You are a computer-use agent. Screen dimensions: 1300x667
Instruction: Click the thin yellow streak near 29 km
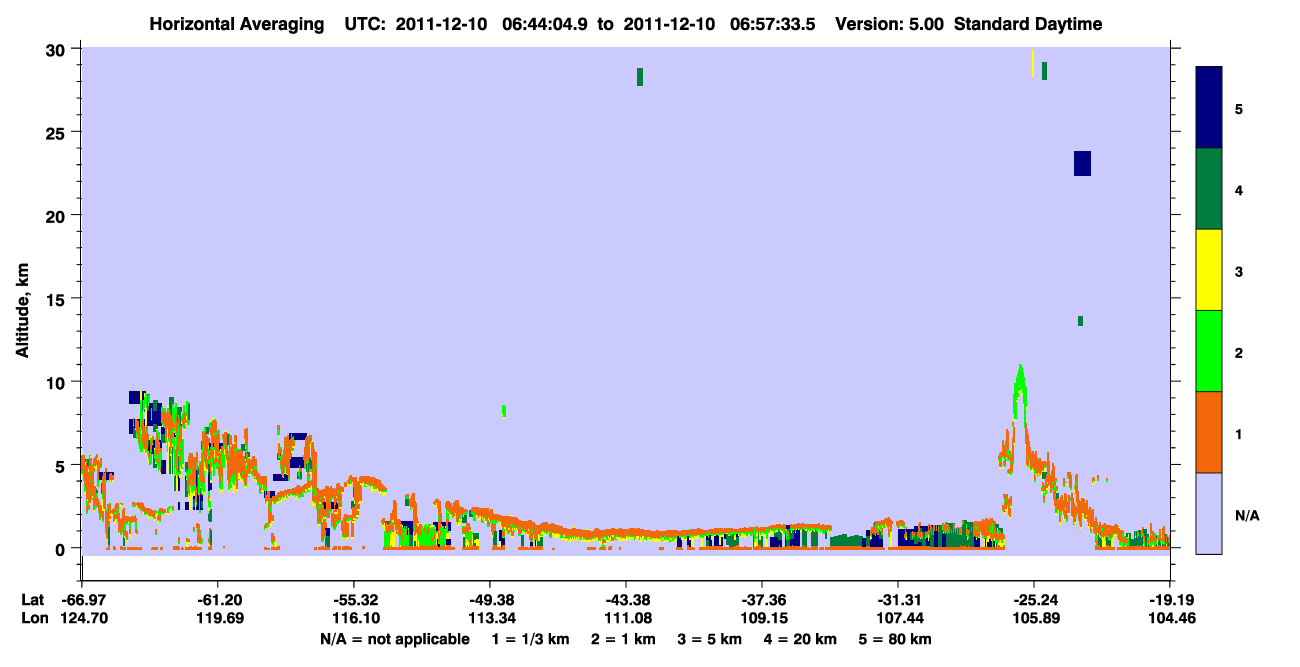(x=1032, y=63)
